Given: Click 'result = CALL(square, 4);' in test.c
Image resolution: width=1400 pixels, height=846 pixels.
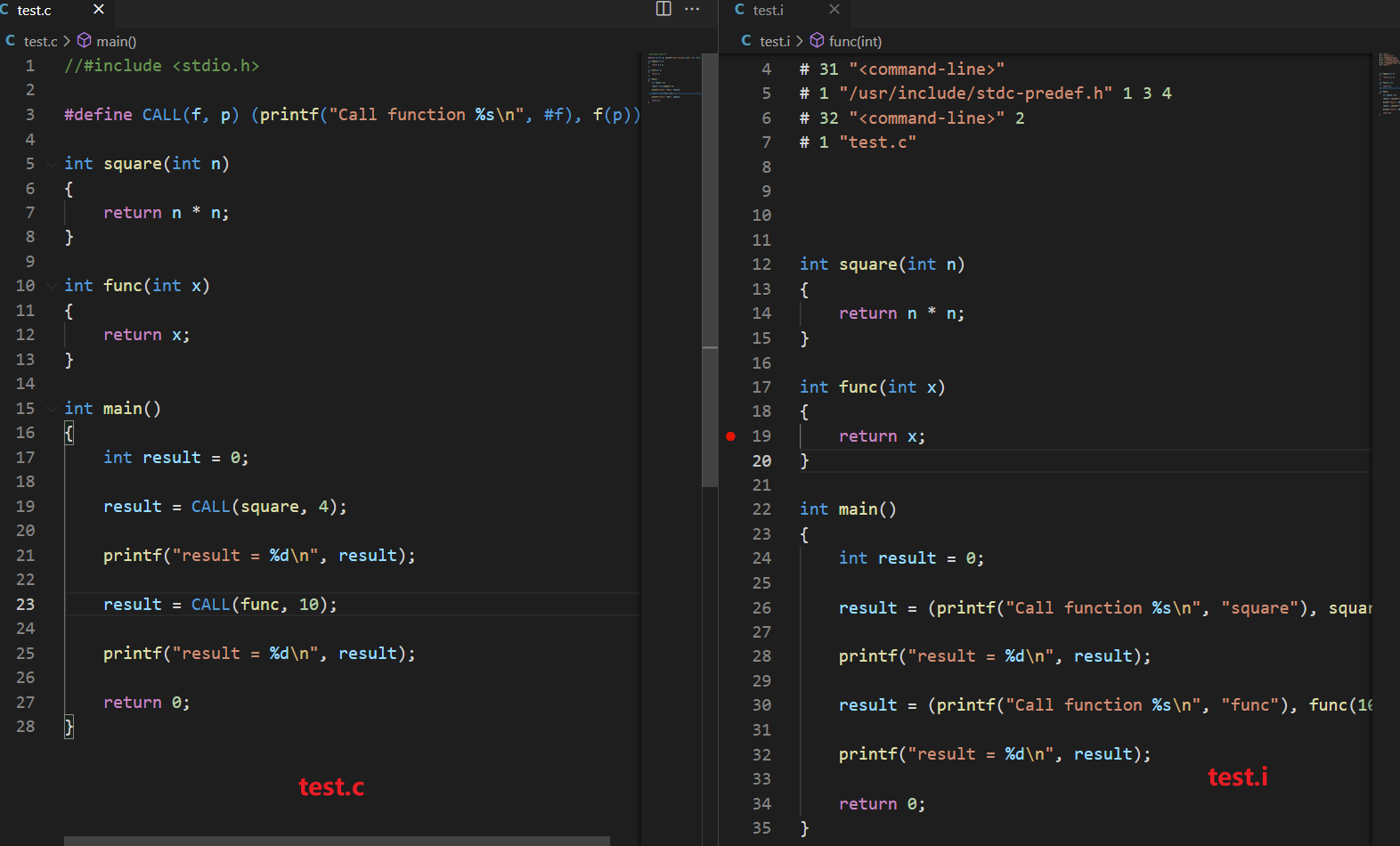Looking at the screenshot, I should [225, 507].
